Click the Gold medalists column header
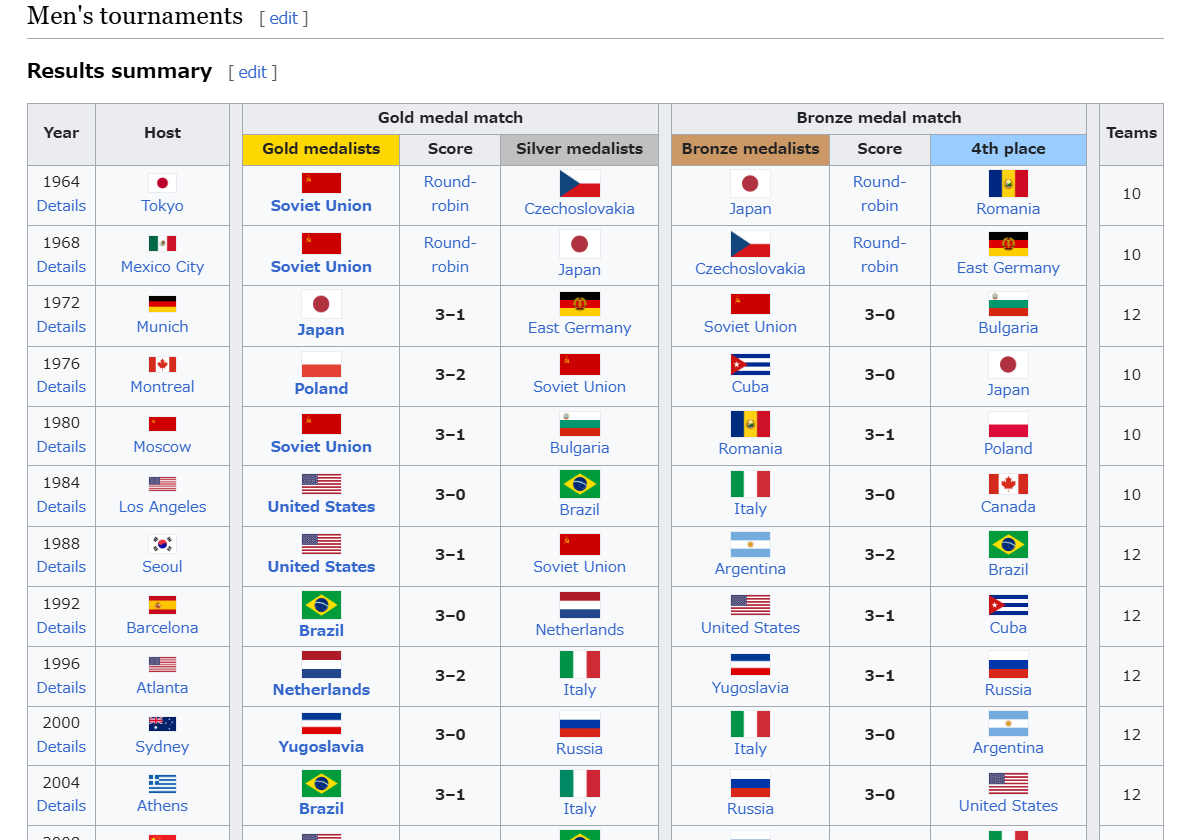The image size is (1201, 840). point(321,149)
